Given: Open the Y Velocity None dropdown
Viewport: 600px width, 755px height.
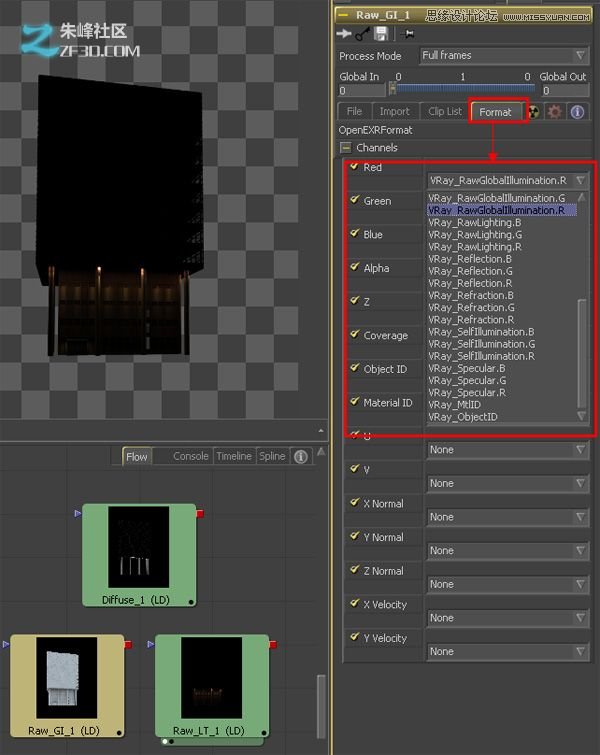Looking at the screenshot, I should tap(508, 651).
